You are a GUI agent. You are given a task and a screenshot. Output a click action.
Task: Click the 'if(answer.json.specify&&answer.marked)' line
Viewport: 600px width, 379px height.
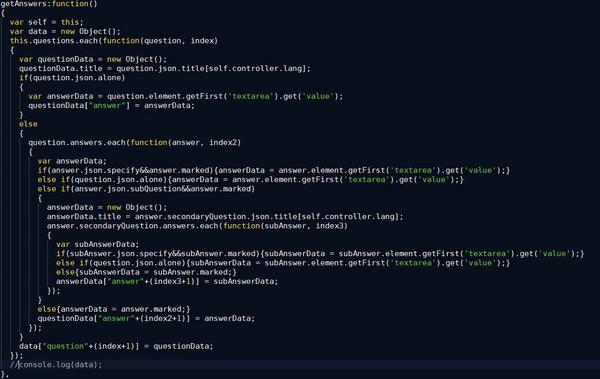(274, 170)
